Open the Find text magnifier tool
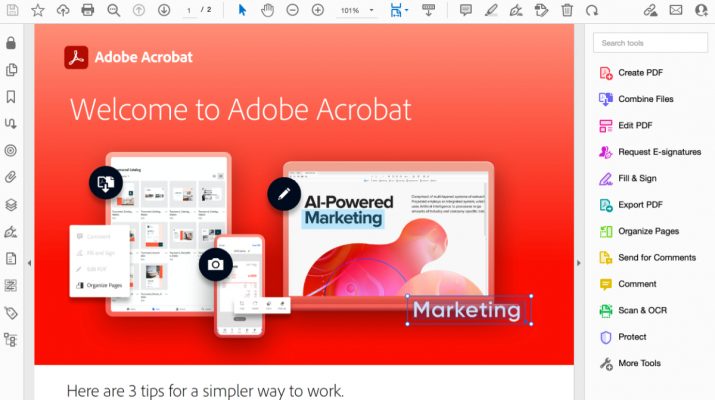 pos(113,10)
